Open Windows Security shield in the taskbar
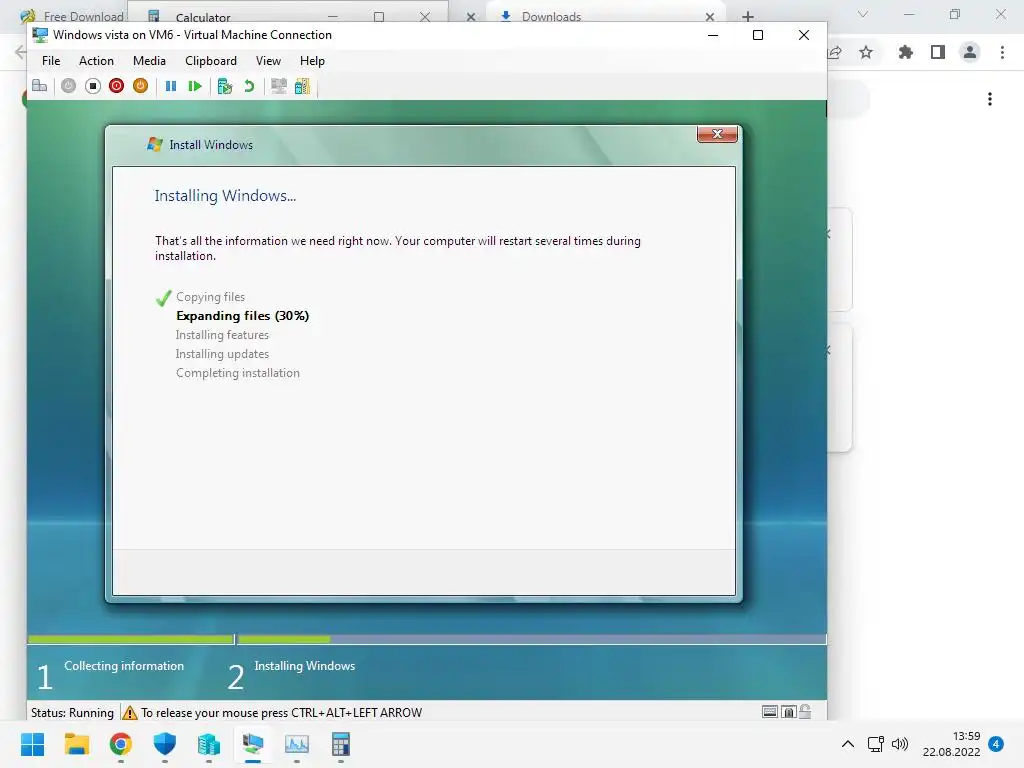The image size is (1024, 768). (165, 744)
